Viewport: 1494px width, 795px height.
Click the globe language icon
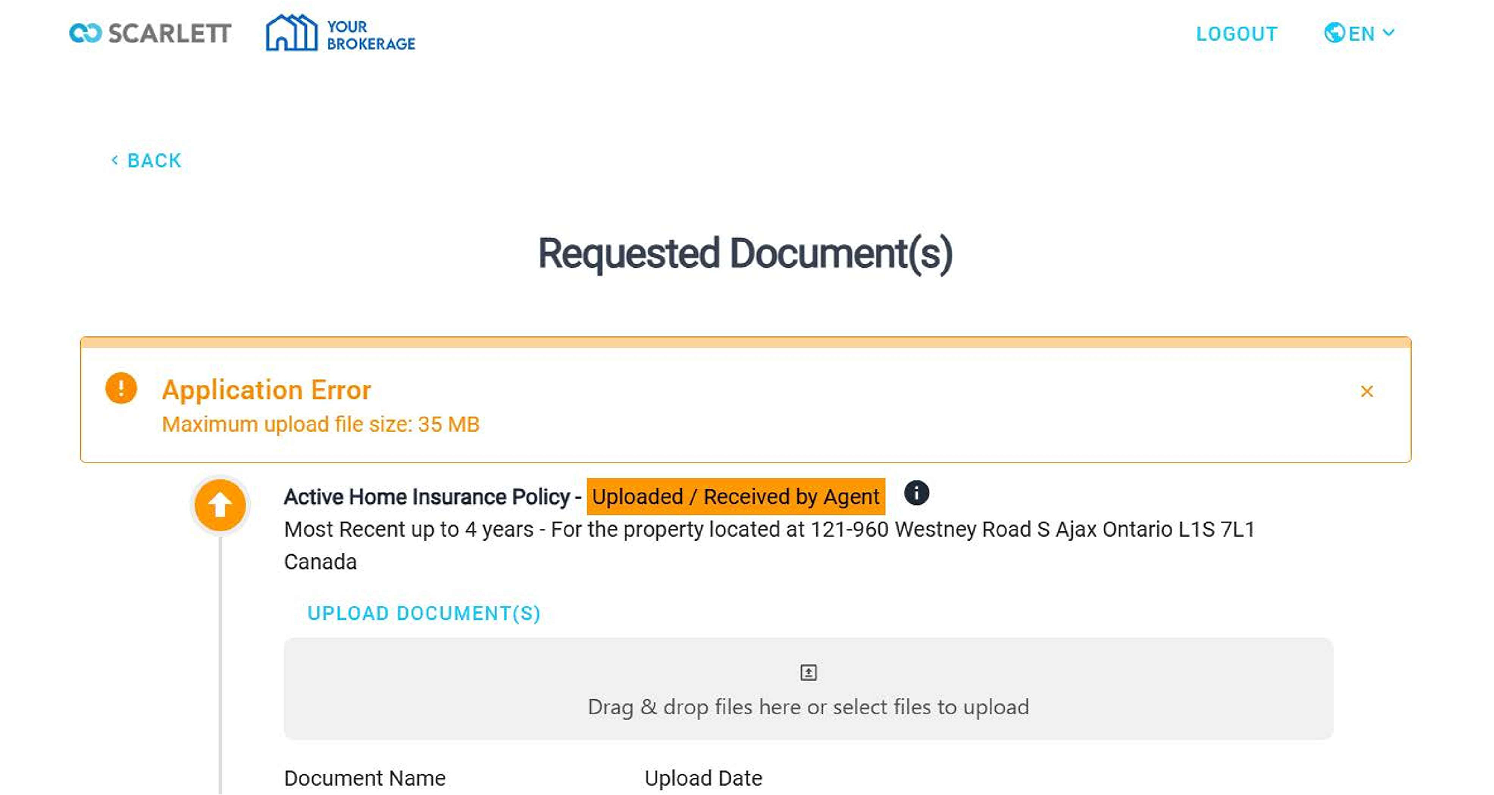coord(1333,33)
